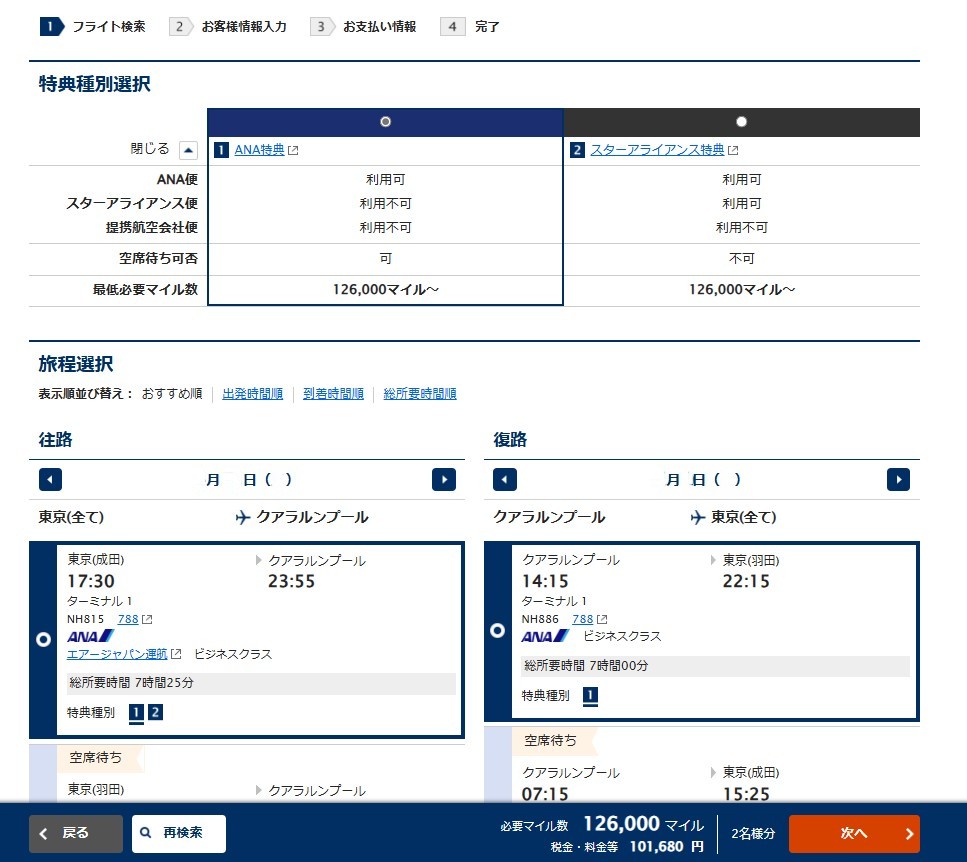Click external link icon beside ANA特典

pyautogui.click(x=293, y=150)
